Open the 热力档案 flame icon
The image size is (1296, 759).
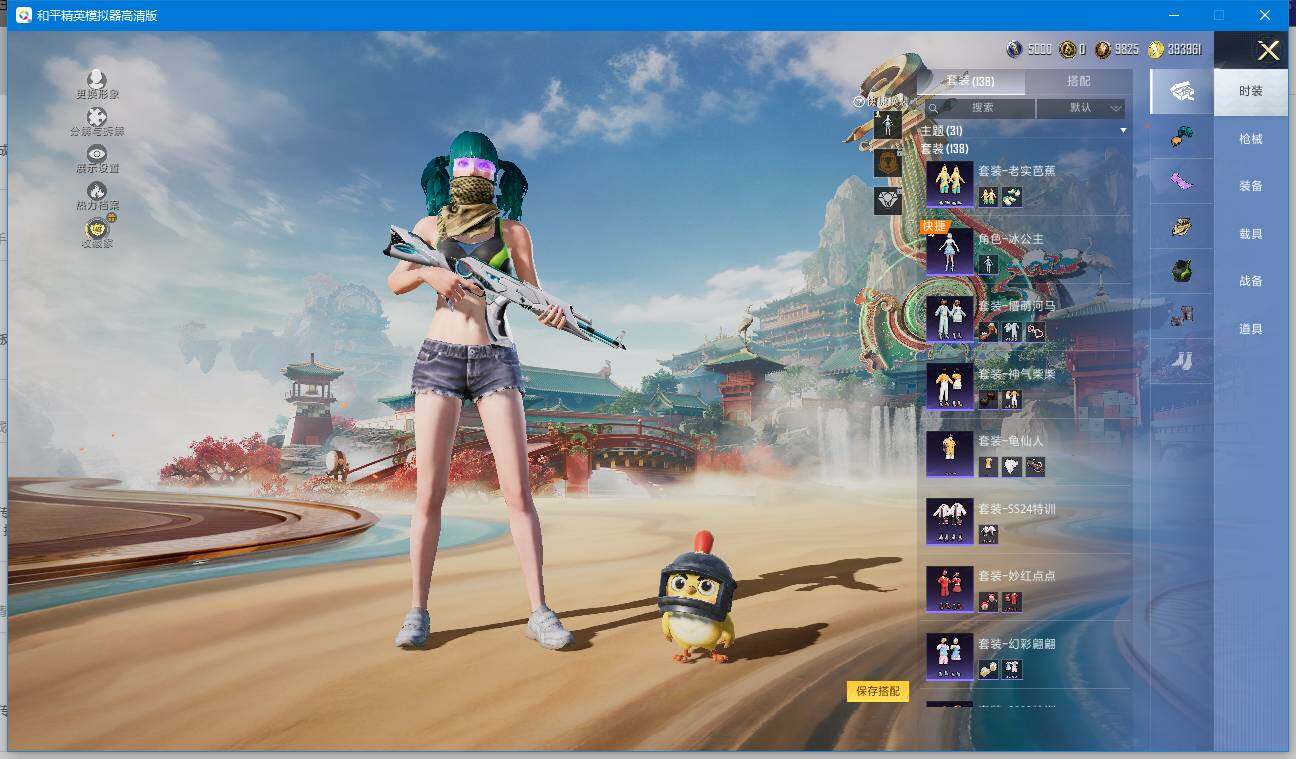click(97, 191)
